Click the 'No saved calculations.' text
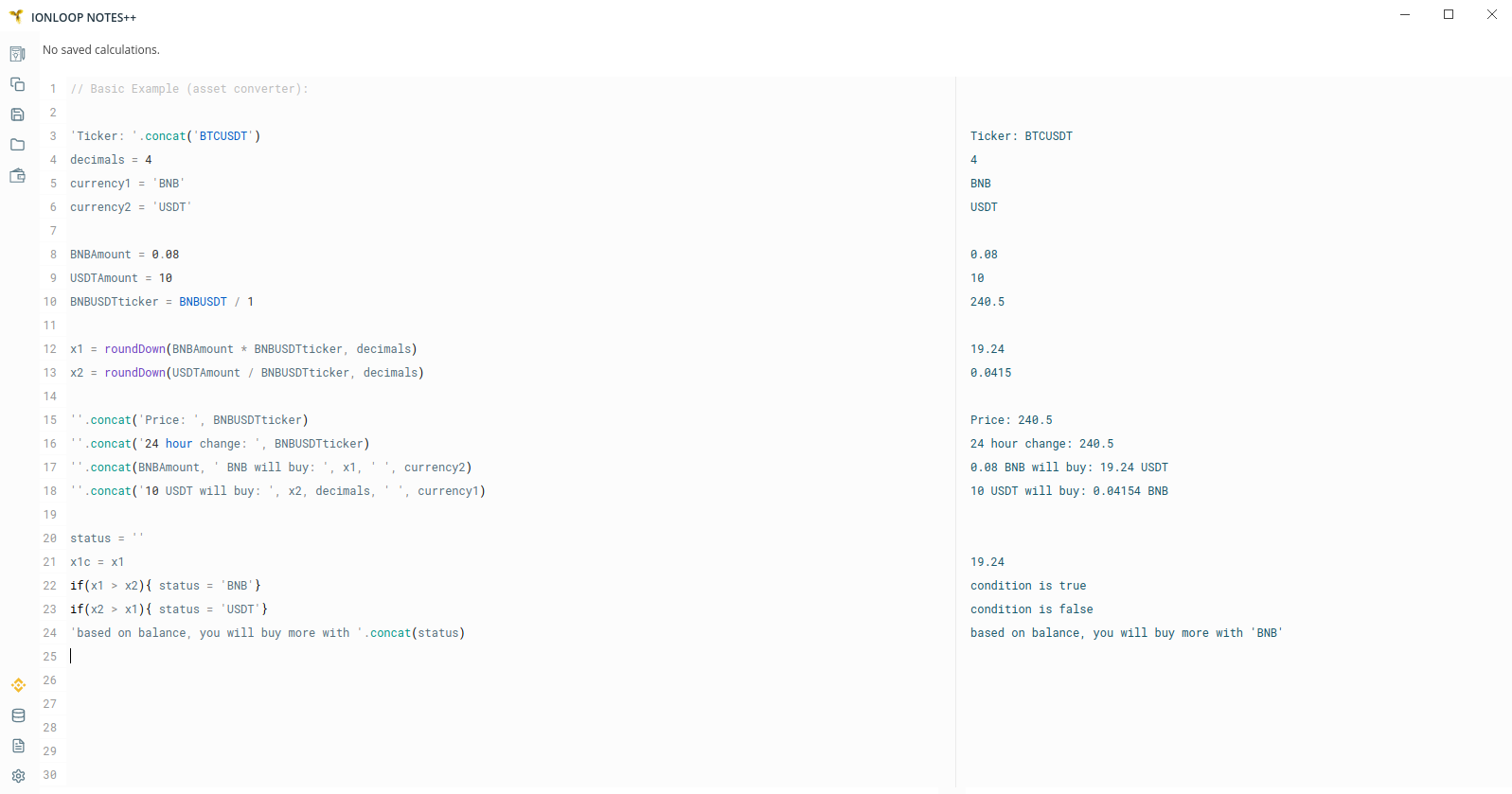 101,50
